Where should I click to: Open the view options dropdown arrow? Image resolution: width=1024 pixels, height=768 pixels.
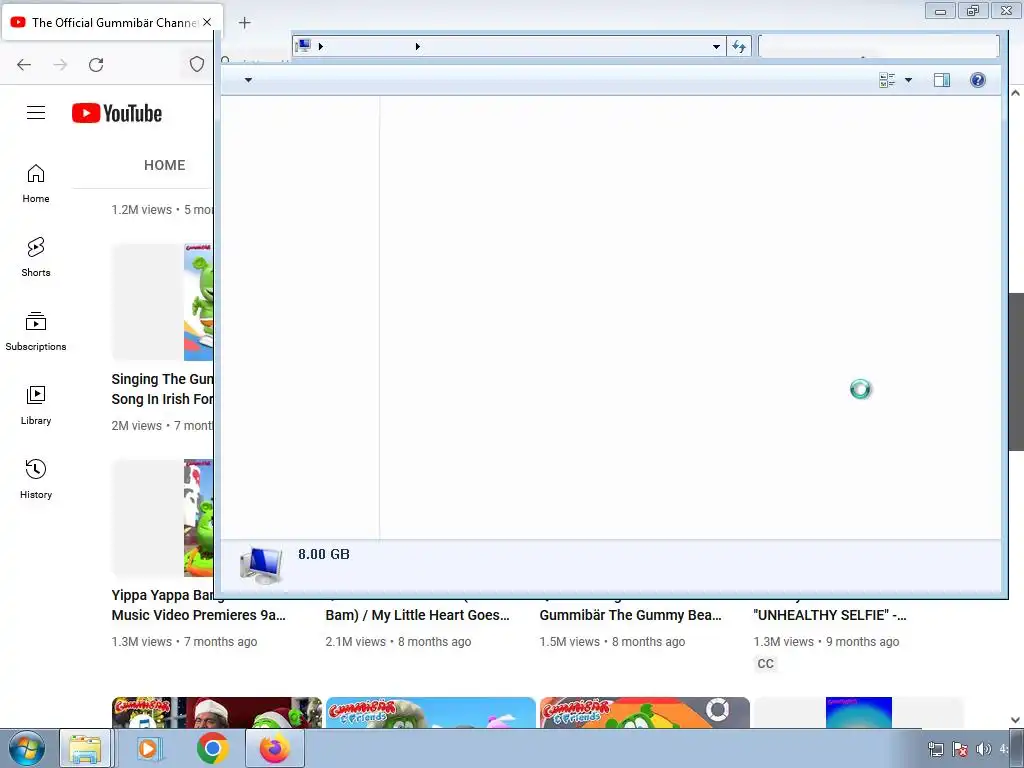[x=908, y=80]
